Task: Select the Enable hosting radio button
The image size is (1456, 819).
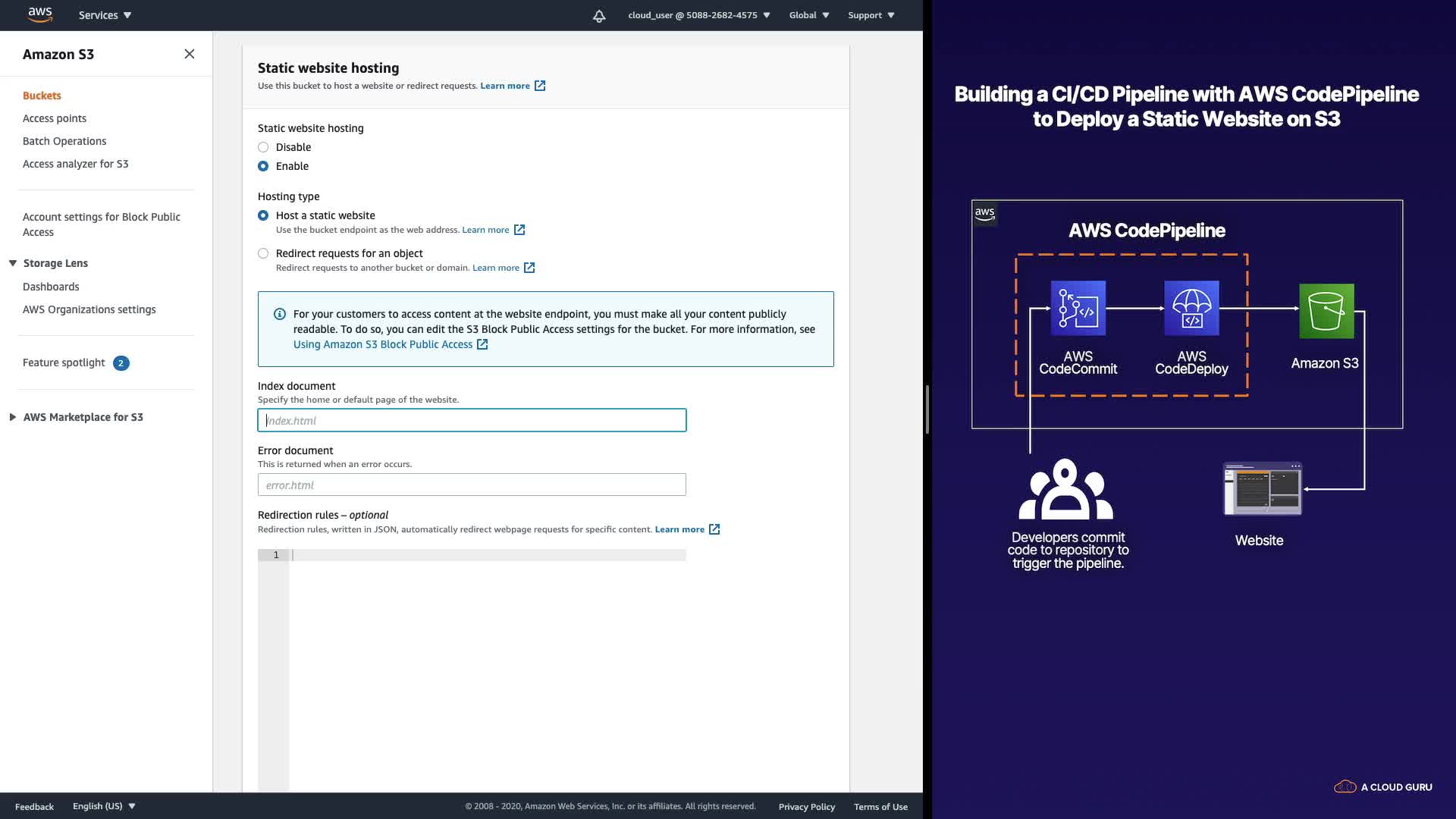Action: point(263,166)
